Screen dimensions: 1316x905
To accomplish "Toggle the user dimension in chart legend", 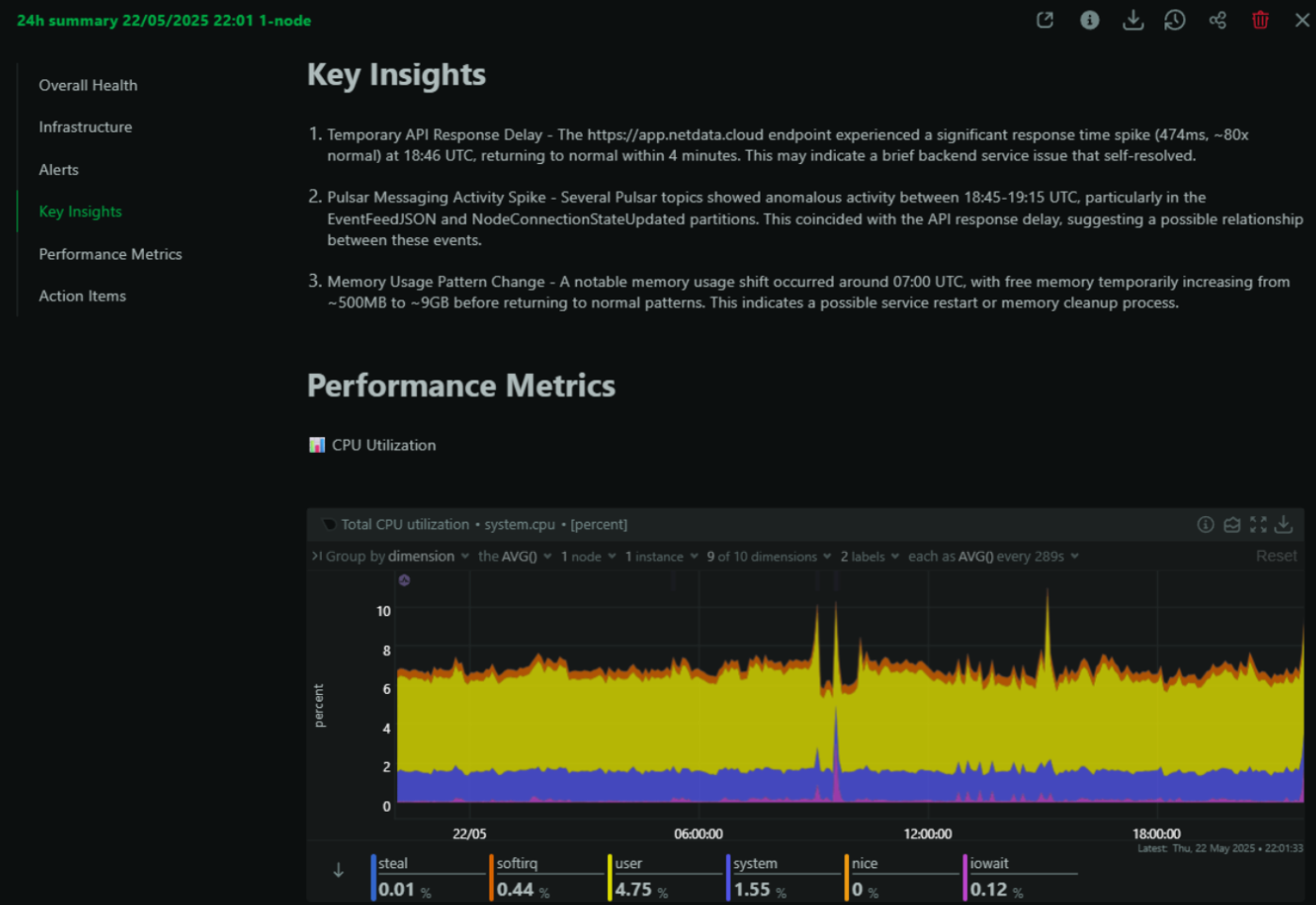I will coord(629,864).
